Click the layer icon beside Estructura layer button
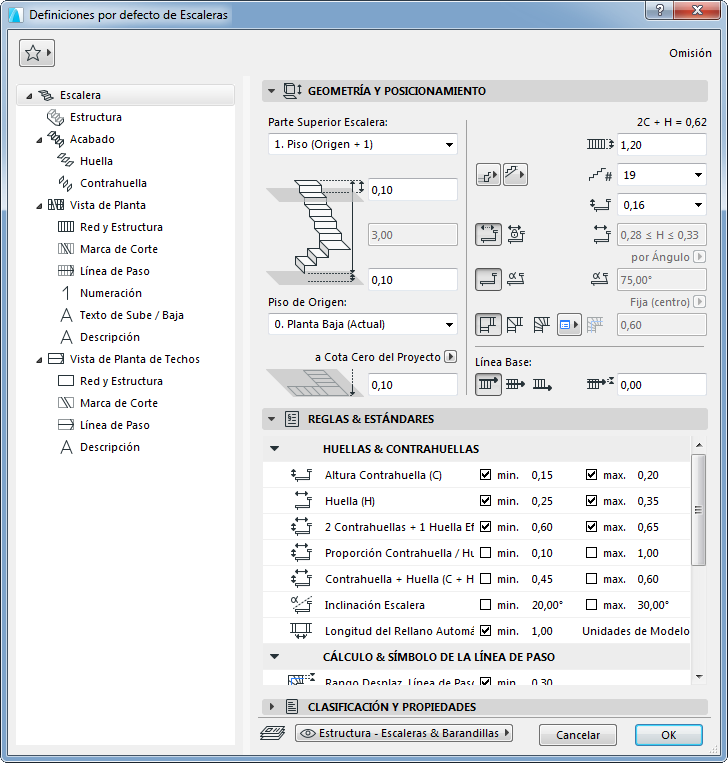728x763 pixels. (x=273, y=733)
